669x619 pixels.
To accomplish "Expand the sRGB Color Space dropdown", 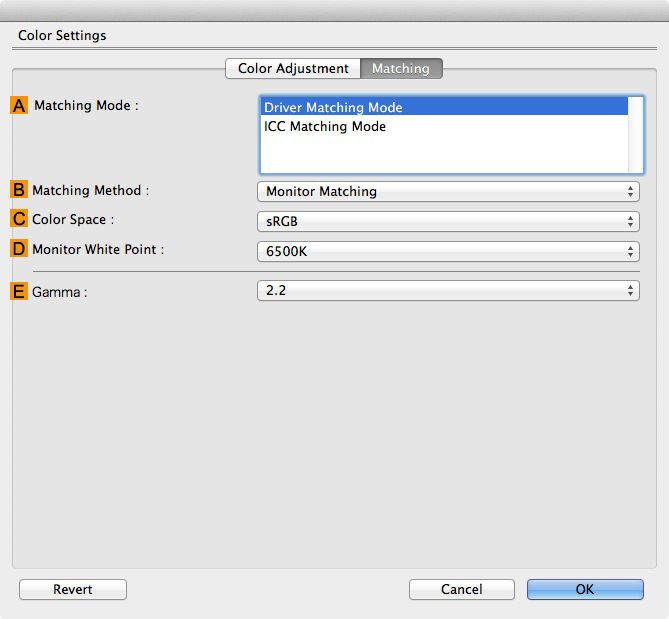I will [x=448, y=221].
